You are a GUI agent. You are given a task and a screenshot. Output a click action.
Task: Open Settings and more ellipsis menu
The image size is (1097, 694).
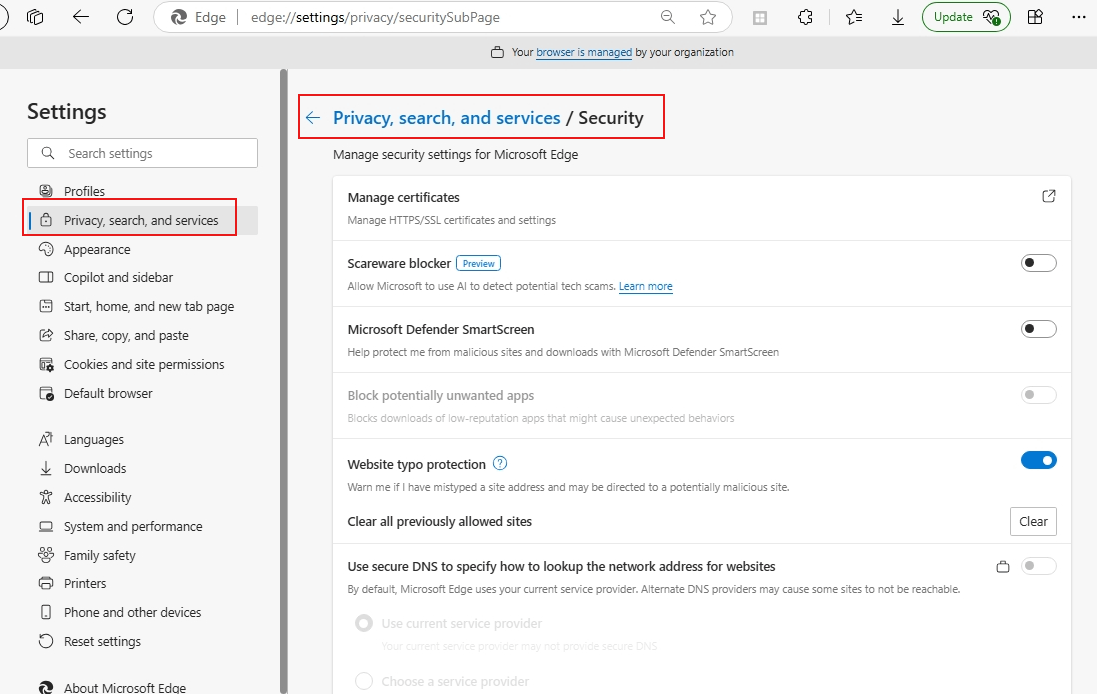tap(1079, 17)
